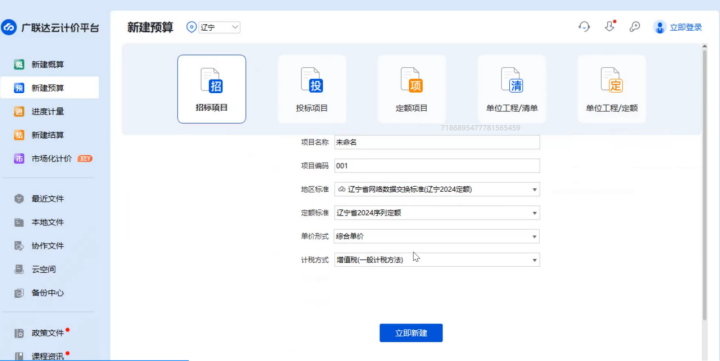Screen dimensions: 720x361
Task: Click the 定 document icon
Action: (x=612, y=80)
